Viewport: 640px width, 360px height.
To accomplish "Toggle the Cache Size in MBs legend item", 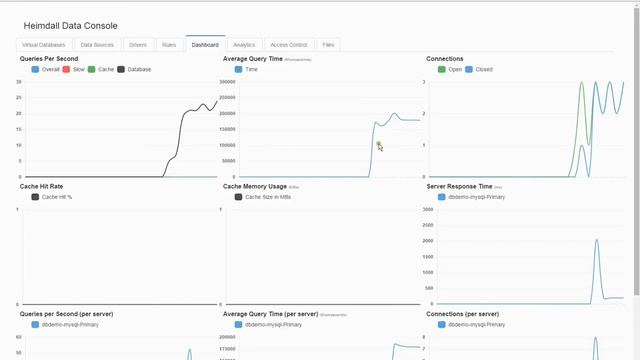I will [x=263, y=197].
